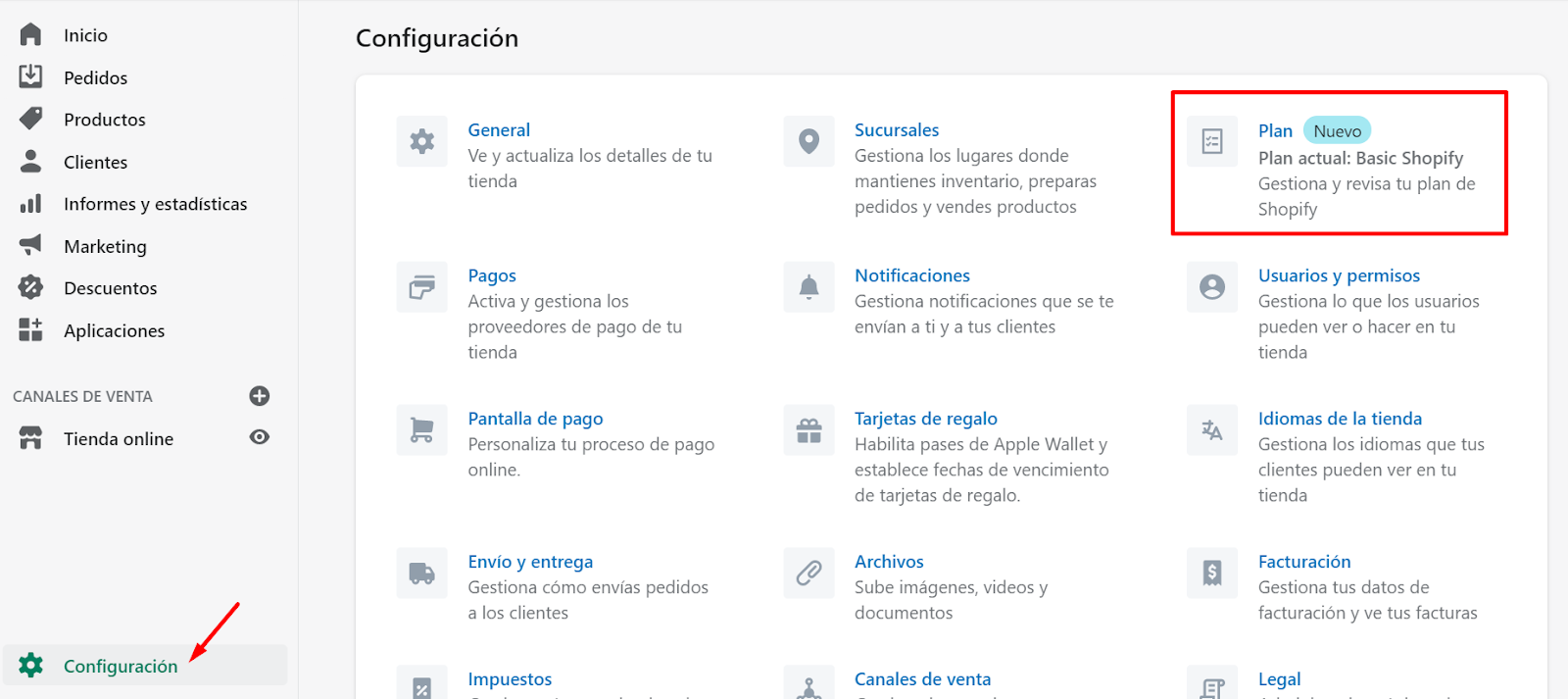Open Idiomas de la tienda link
1568x699 pixels.
tap(1340, 419)
